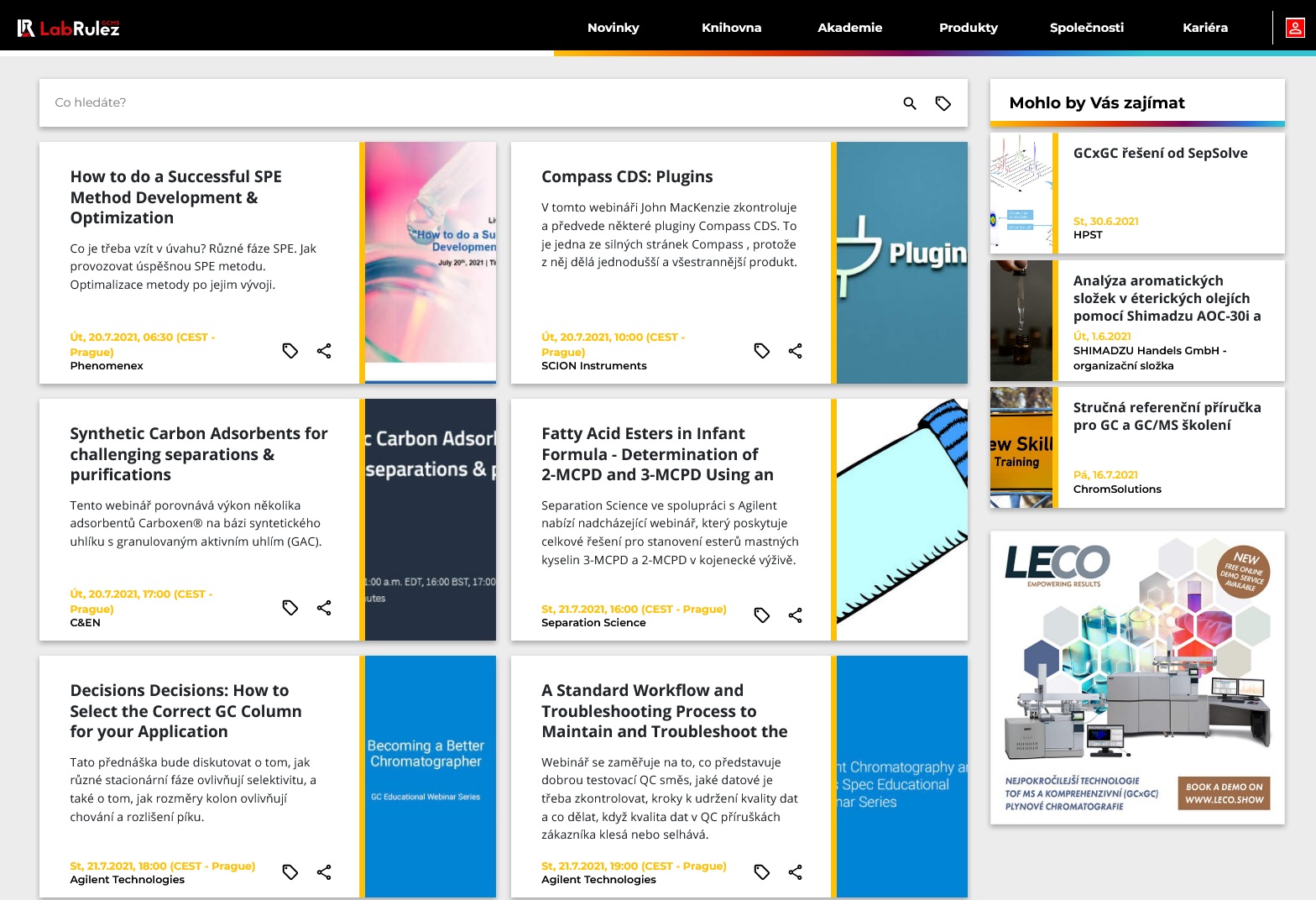Image resolution: width=1316 pixels, height=900 pixels.
Task: Click the search magnifier icon
Action: [910, 103]
